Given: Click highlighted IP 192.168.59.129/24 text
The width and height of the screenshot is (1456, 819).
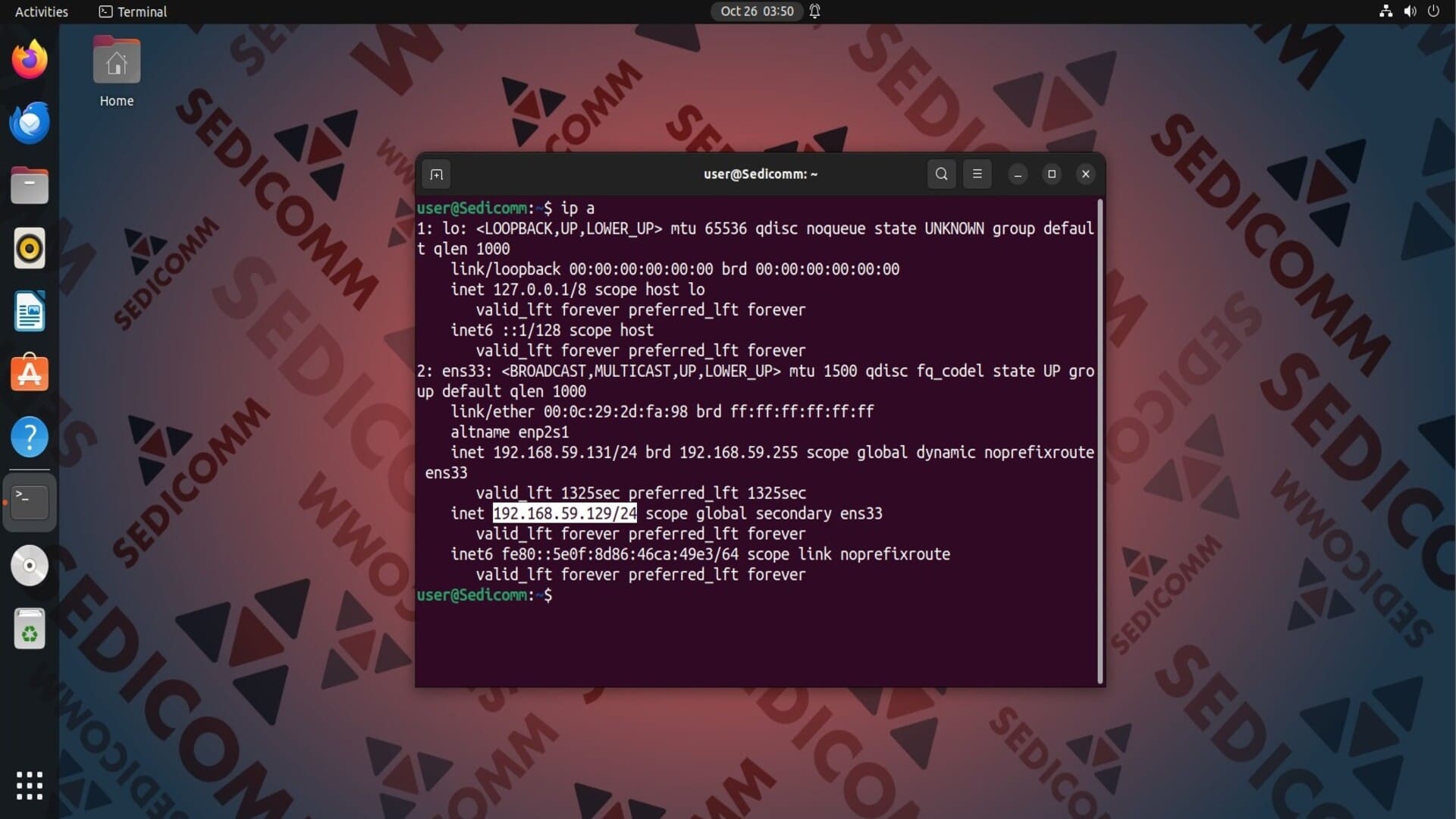Looking at the screenshot, I should pyautogui.click(x=564, y=513).
